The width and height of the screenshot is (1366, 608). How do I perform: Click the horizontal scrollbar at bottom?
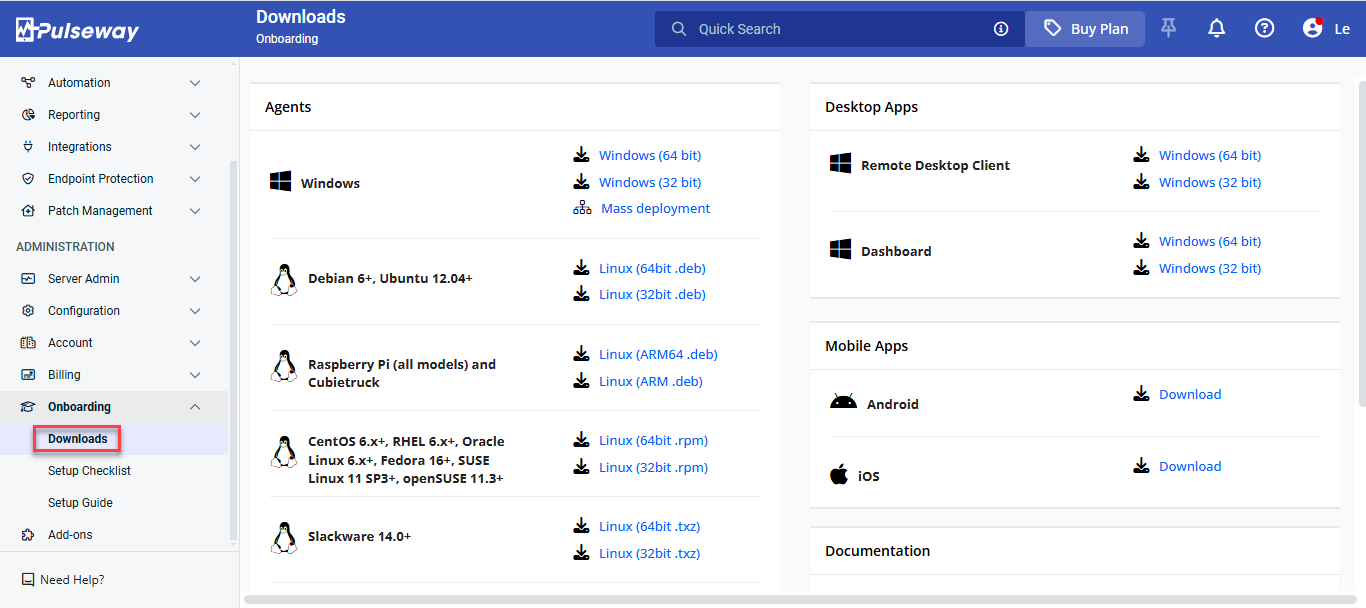point(800,600)
